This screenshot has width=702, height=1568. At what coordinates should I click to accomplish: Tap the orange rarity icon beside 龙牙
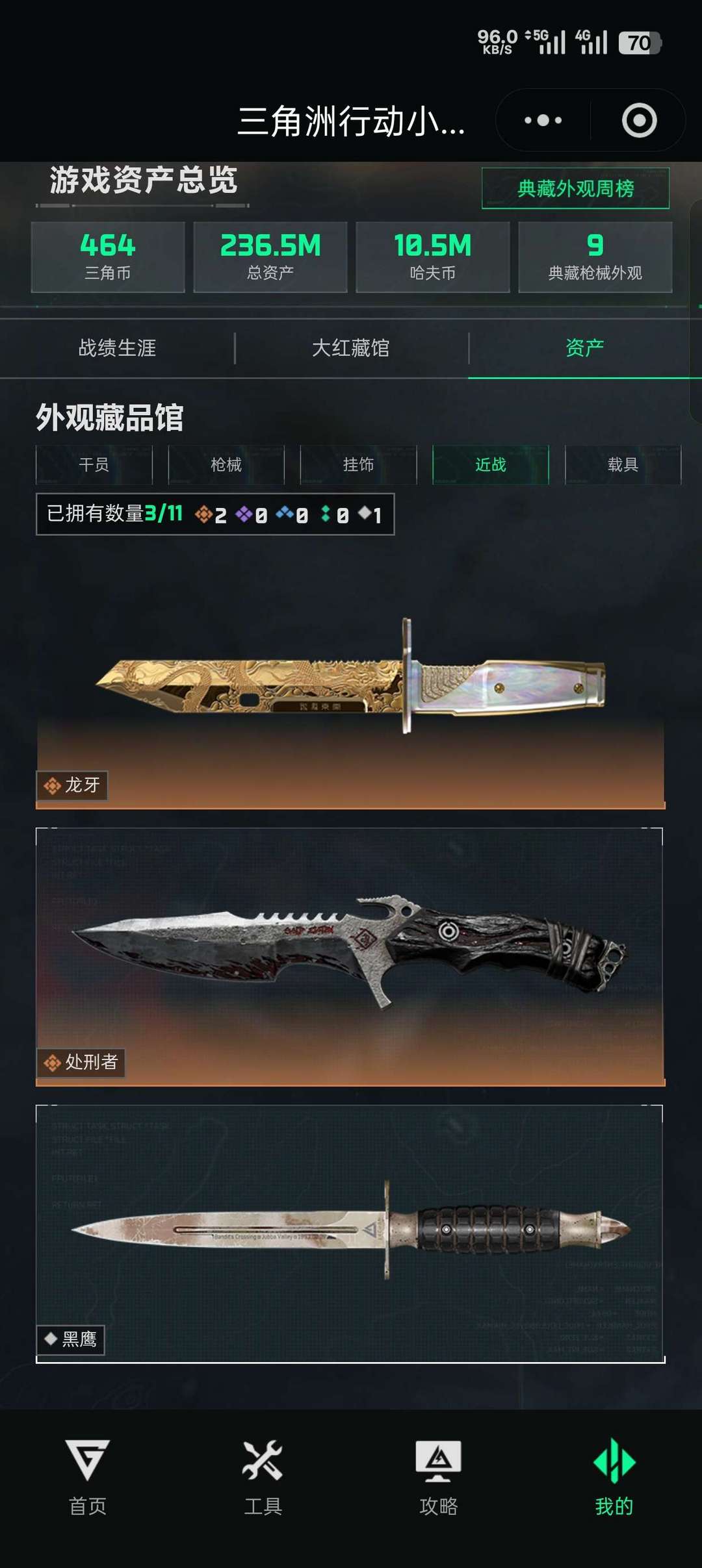[x=52, y=786]
